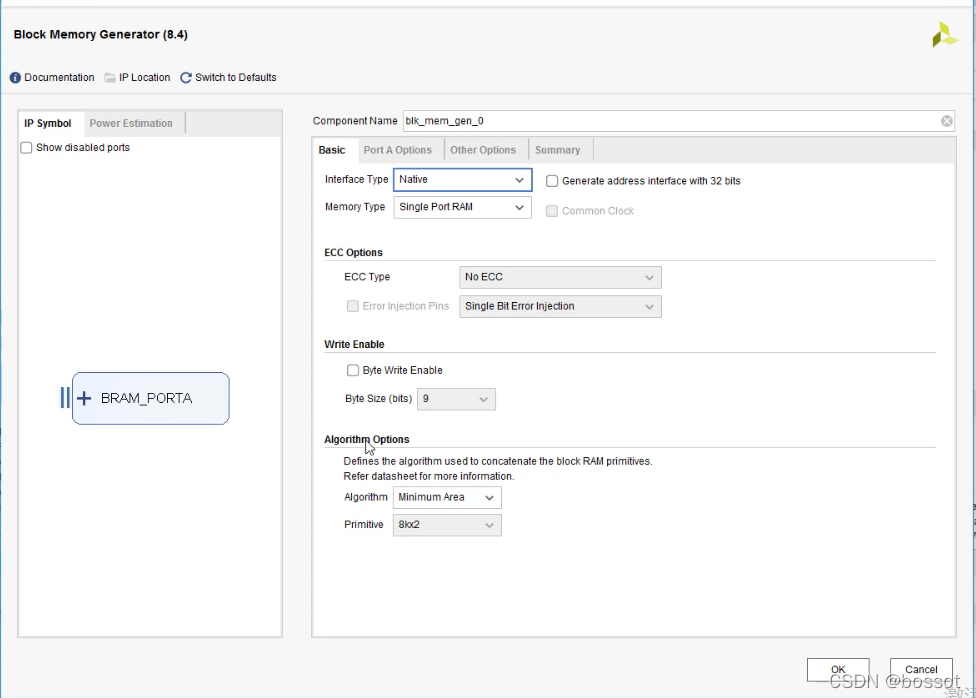Click the Switch to Defaults refresh icon
The image size is (976, 698).
185,78
